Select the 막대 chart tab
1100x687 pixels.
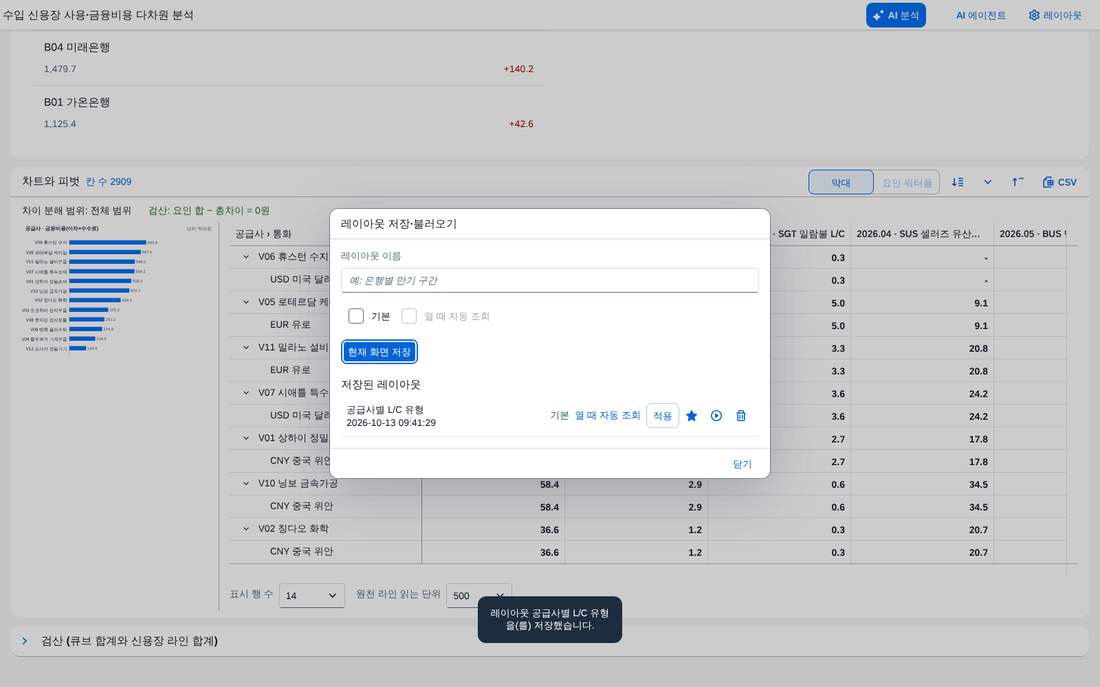point(840,182)
